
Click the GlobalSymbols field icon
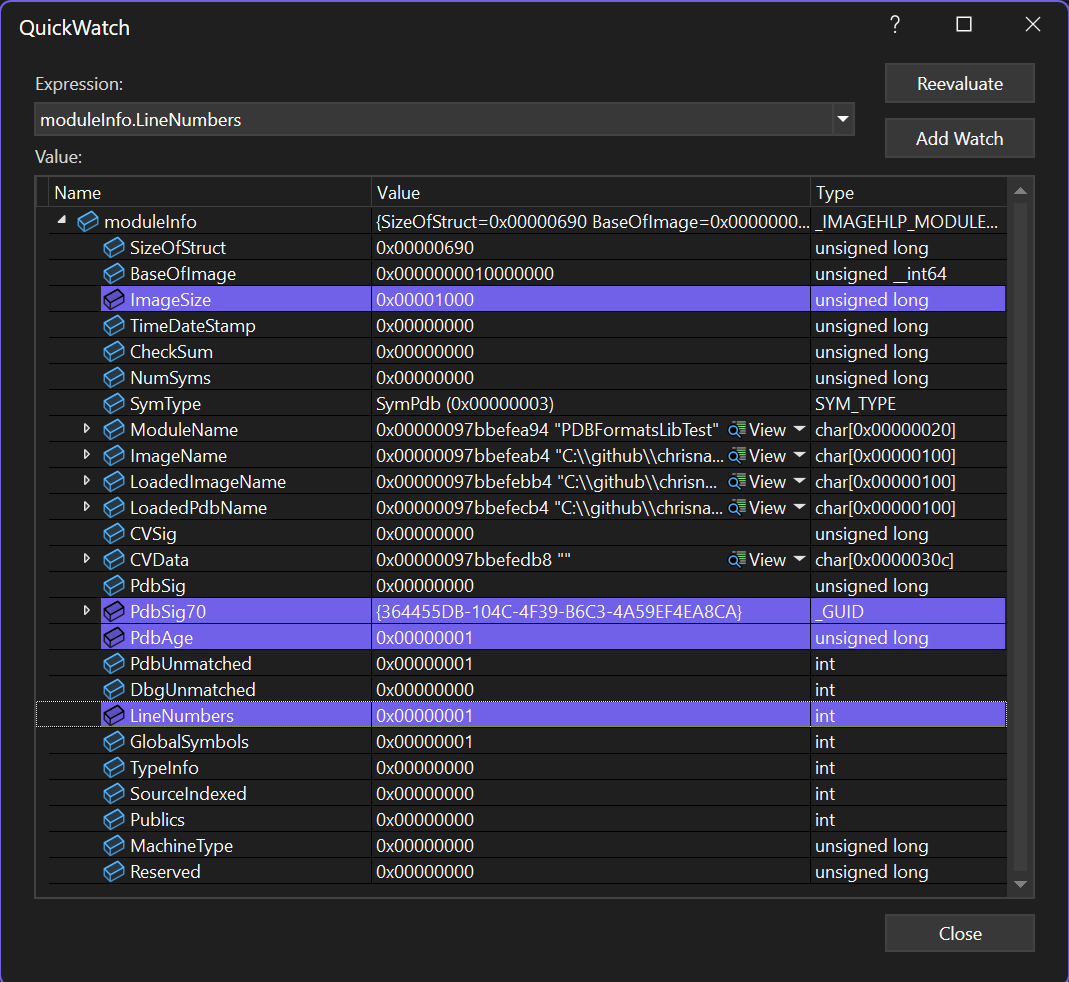[x=114, y=741]
